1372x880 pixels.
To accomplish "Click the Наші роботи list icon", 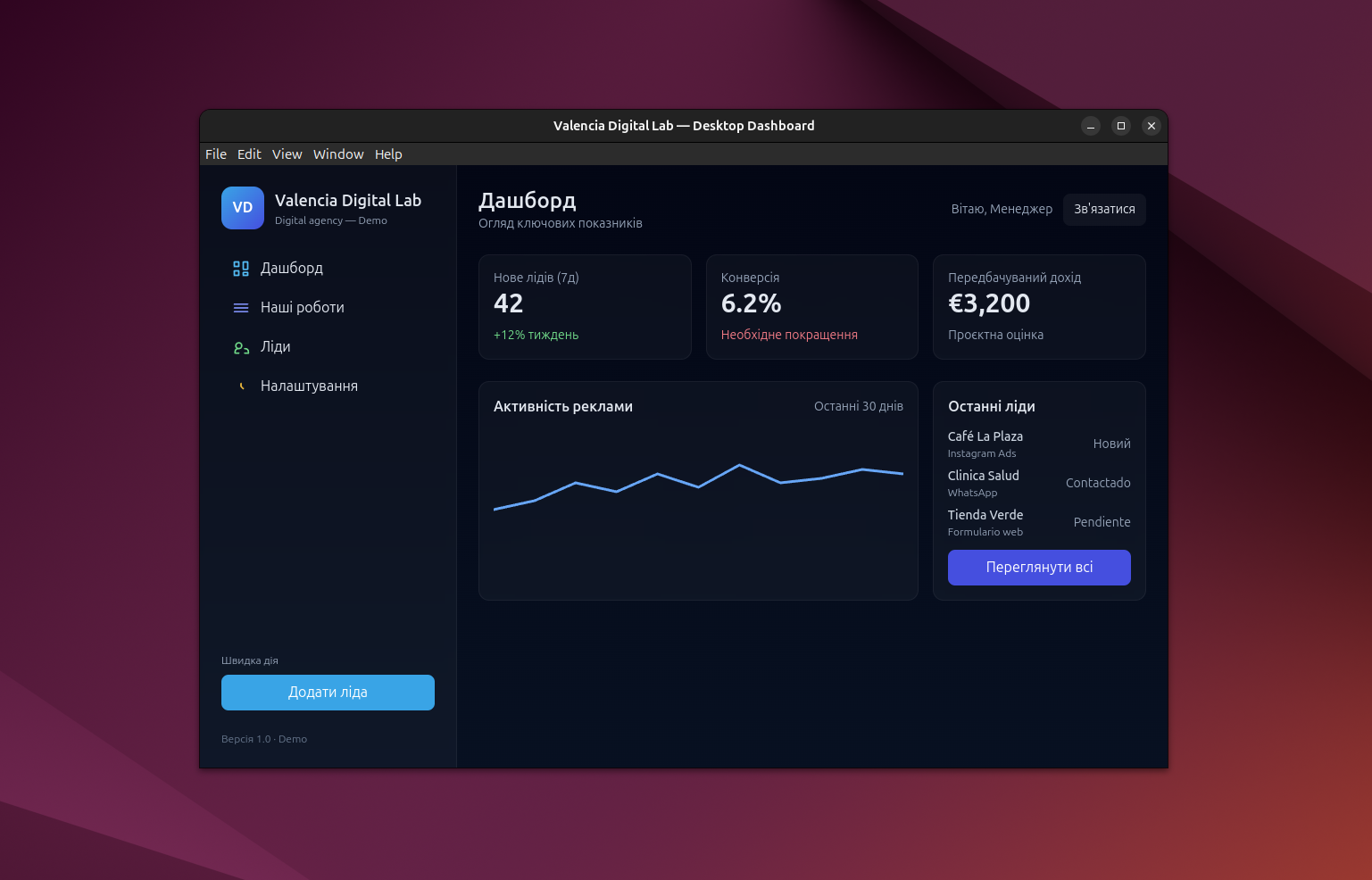I will [x=241, y=308].
